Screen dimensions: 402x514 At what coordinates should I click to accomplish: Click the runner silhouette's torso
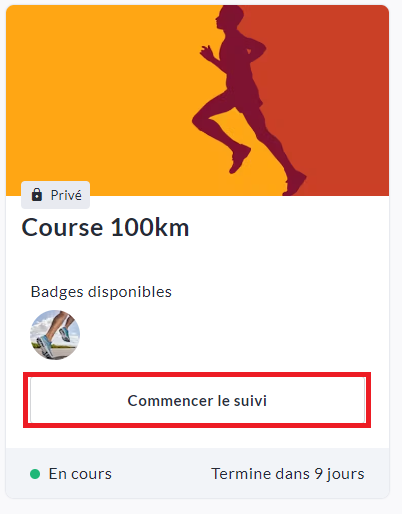coord(240,67)
